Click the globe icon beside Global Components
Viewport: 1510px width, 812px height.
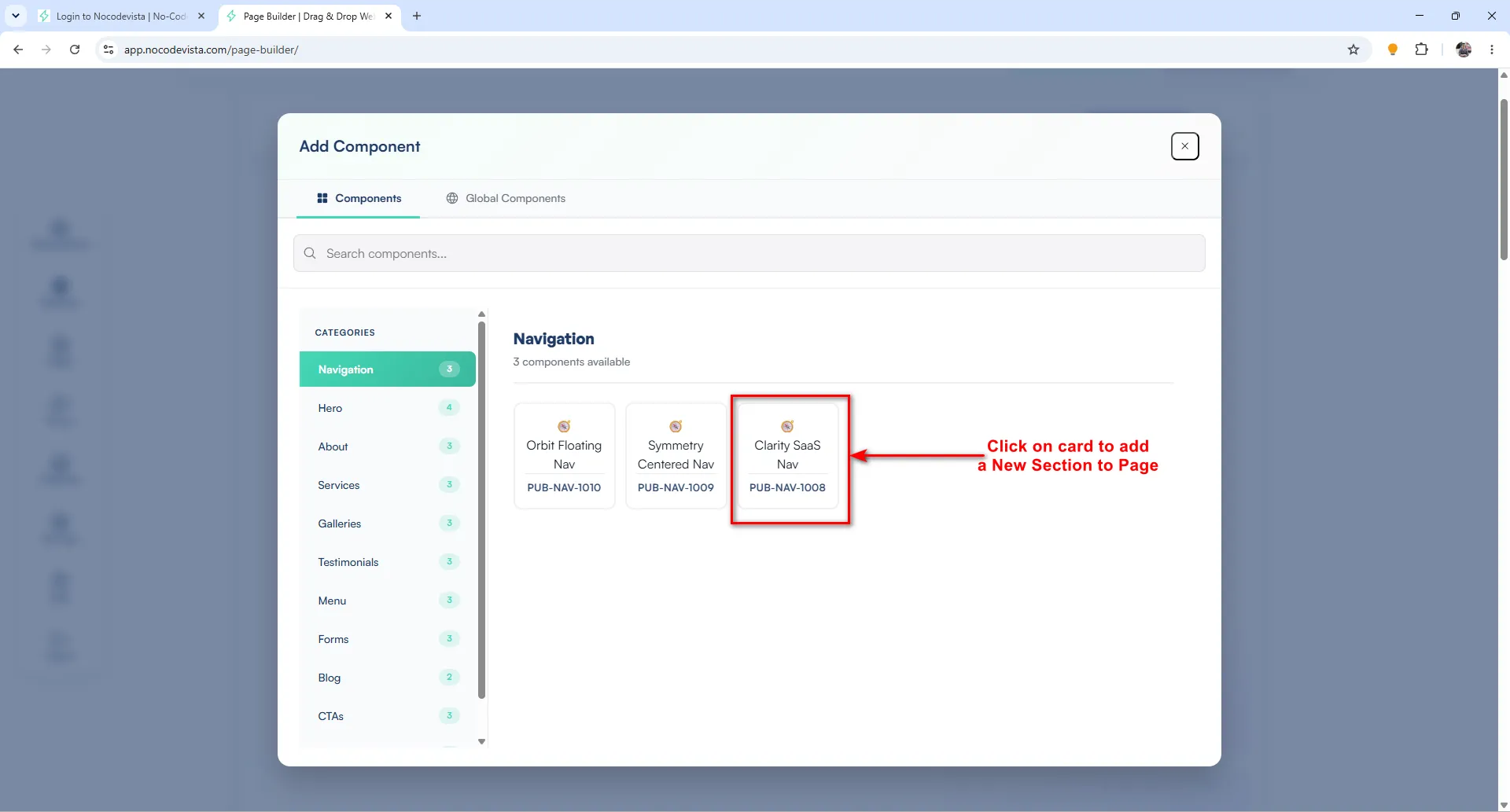pos(452,198)
